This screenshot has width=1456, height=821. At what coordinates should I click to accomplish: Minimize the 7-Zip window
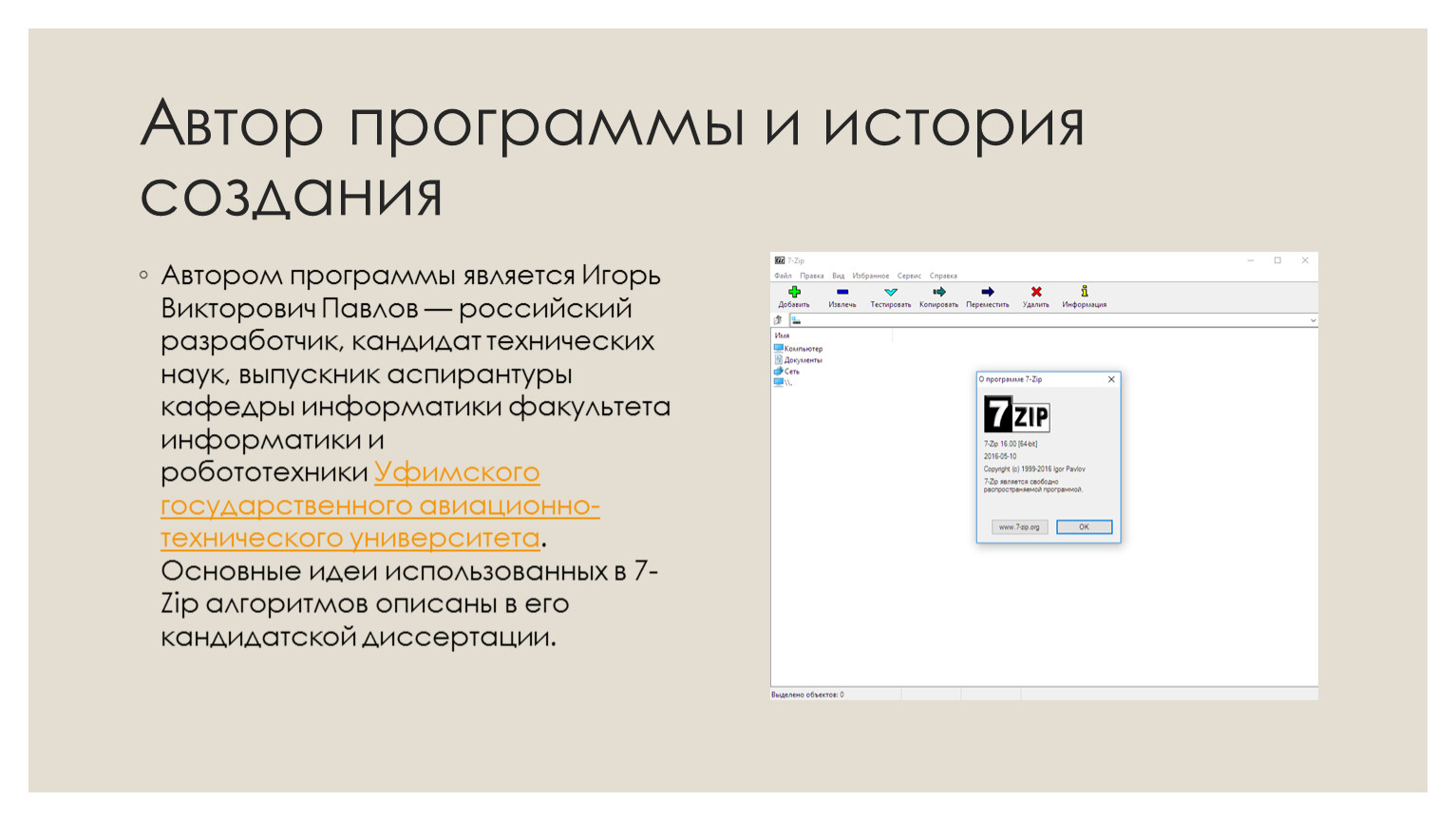point(1251,260)
